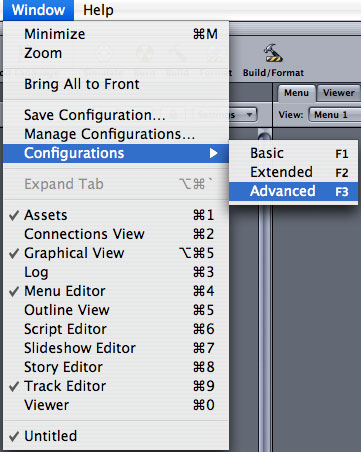
Task: Select the Advanced configuration
Action: tap(293, 191)
